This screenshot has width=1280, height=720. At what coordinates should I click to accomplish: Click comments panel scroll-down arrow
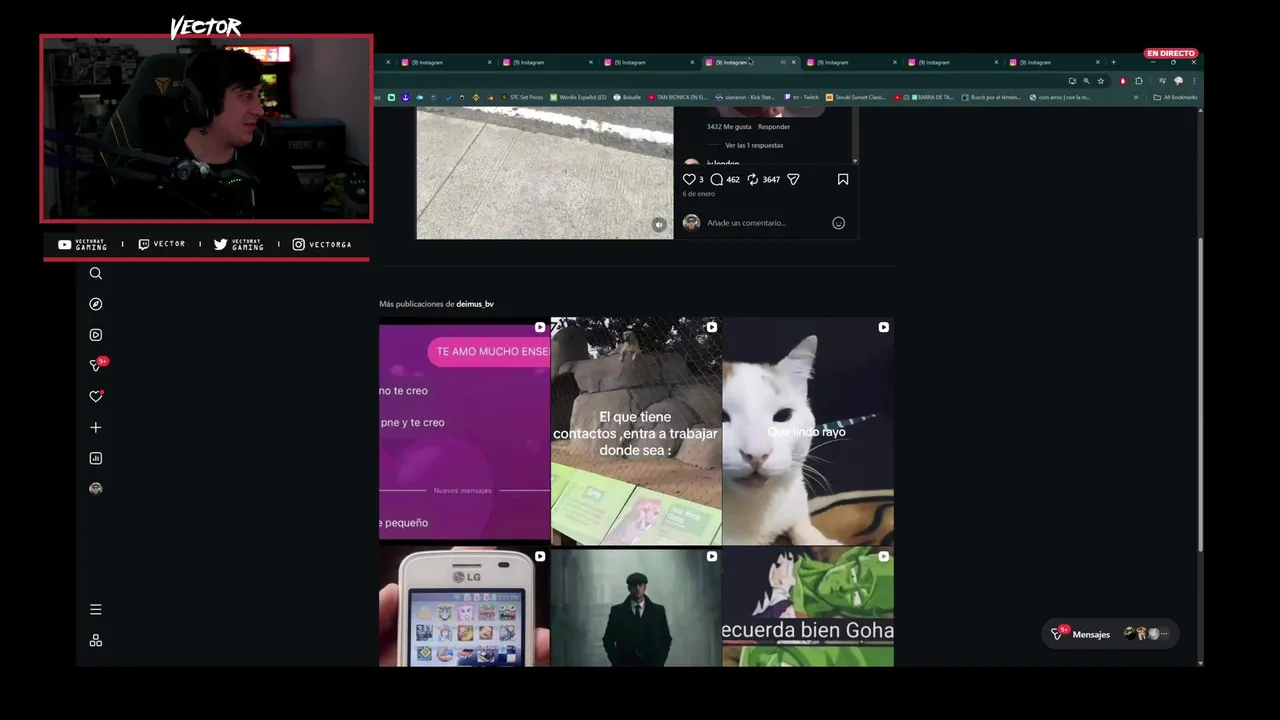coord(854,161)
